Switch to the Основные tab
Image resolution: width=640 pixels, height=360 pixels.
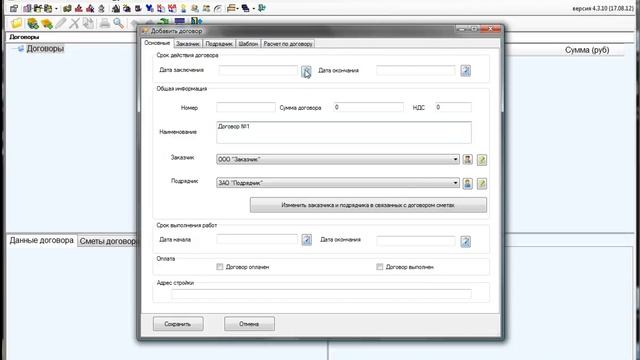(157, 43)
